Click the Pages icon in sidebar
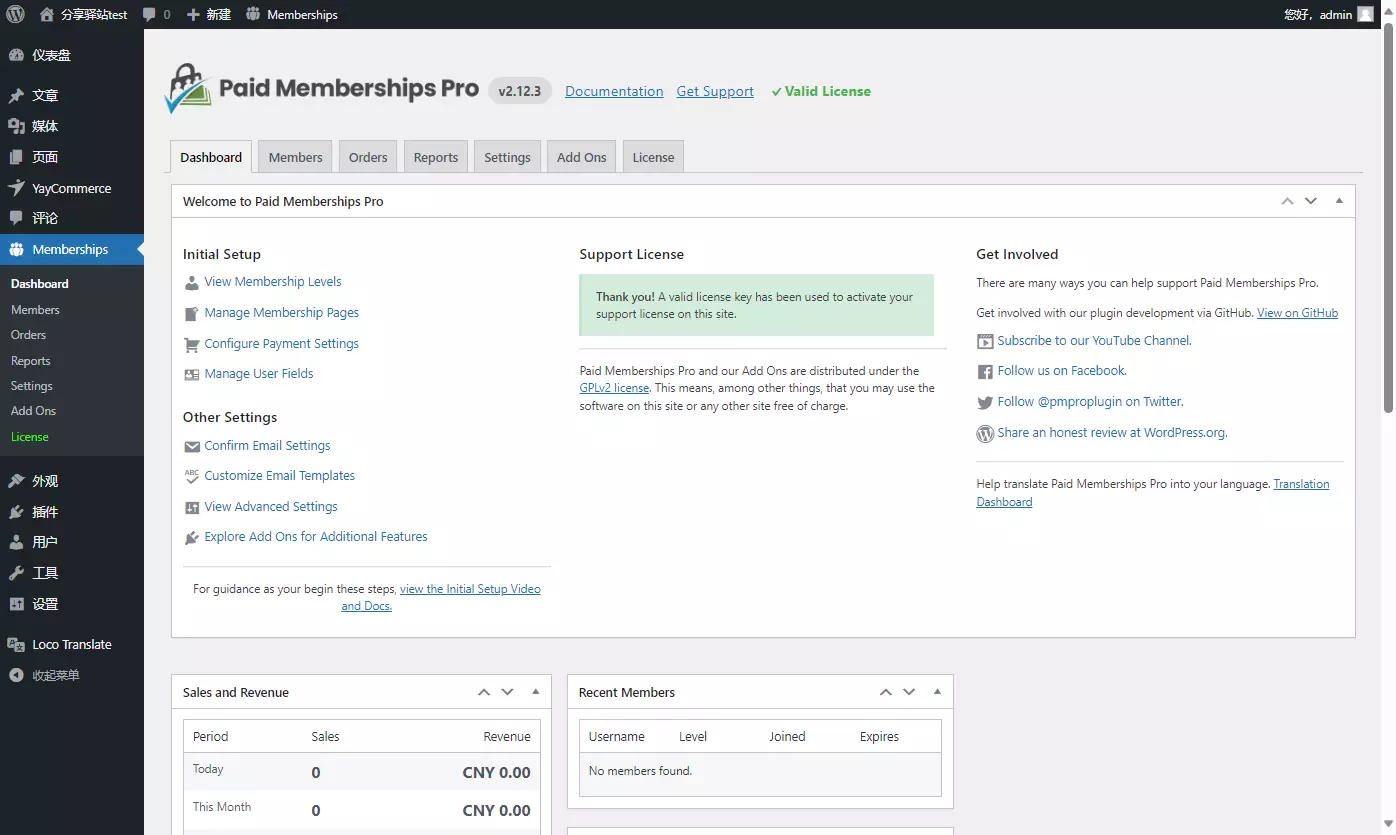Viewport: 1396px width, 835px height. click(x=16, y=157)
